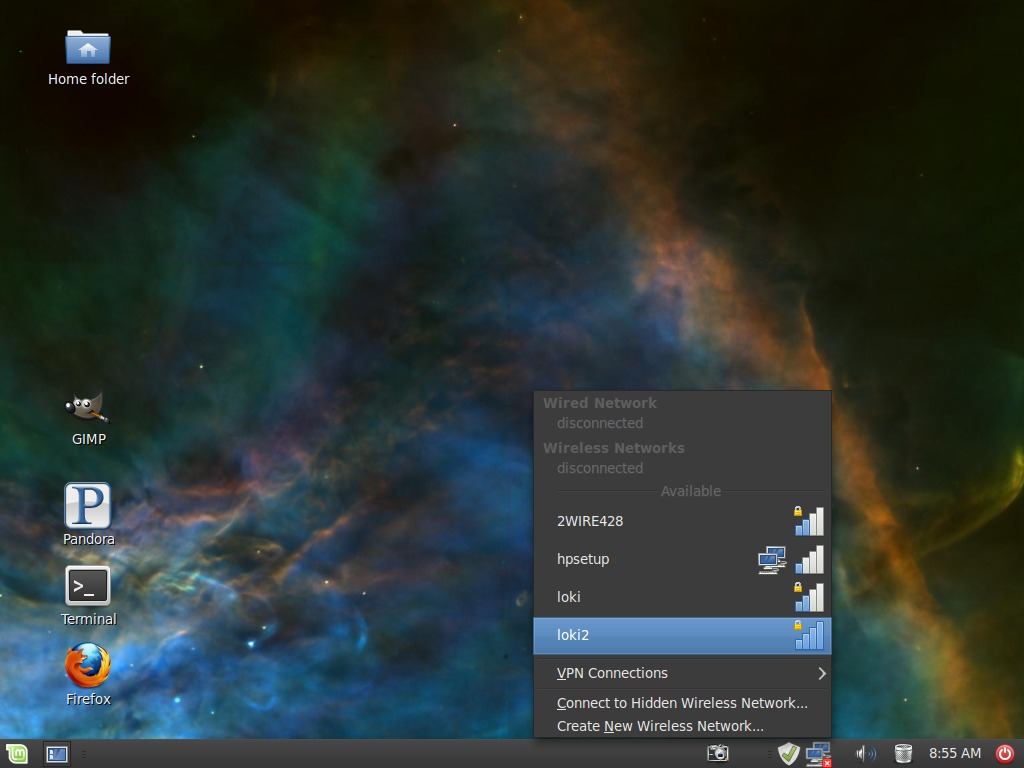Open the Home folder desktop icon
1024x768 pixels.
(88, 48)
